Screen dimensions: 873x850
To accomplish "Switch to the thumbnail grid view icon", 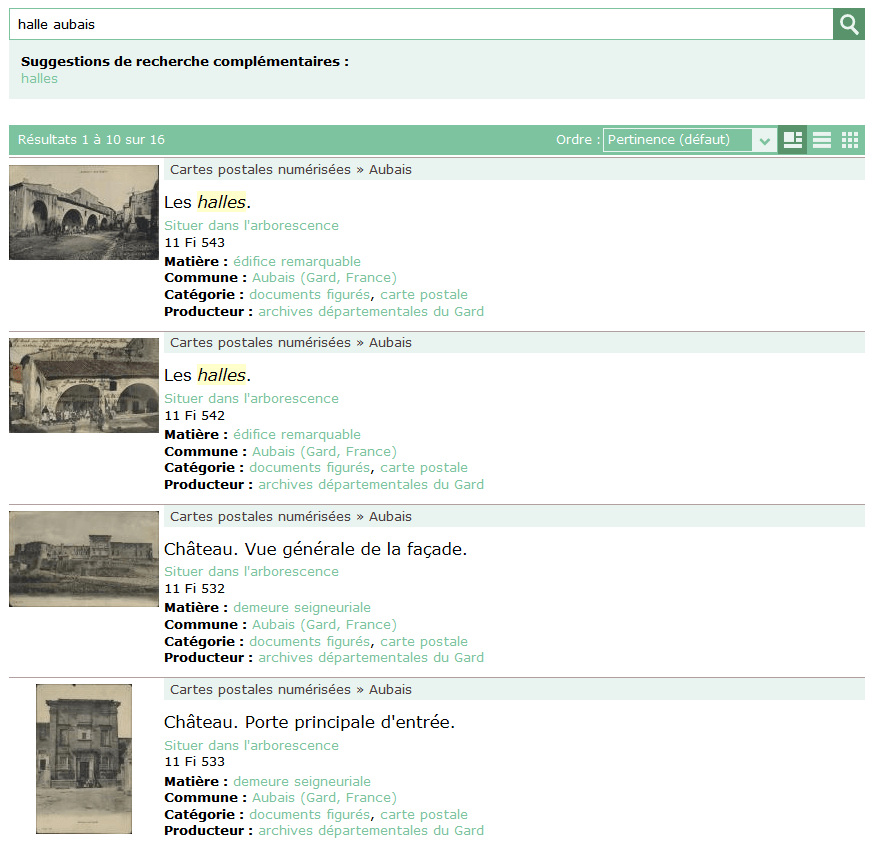I will [849, 140].
